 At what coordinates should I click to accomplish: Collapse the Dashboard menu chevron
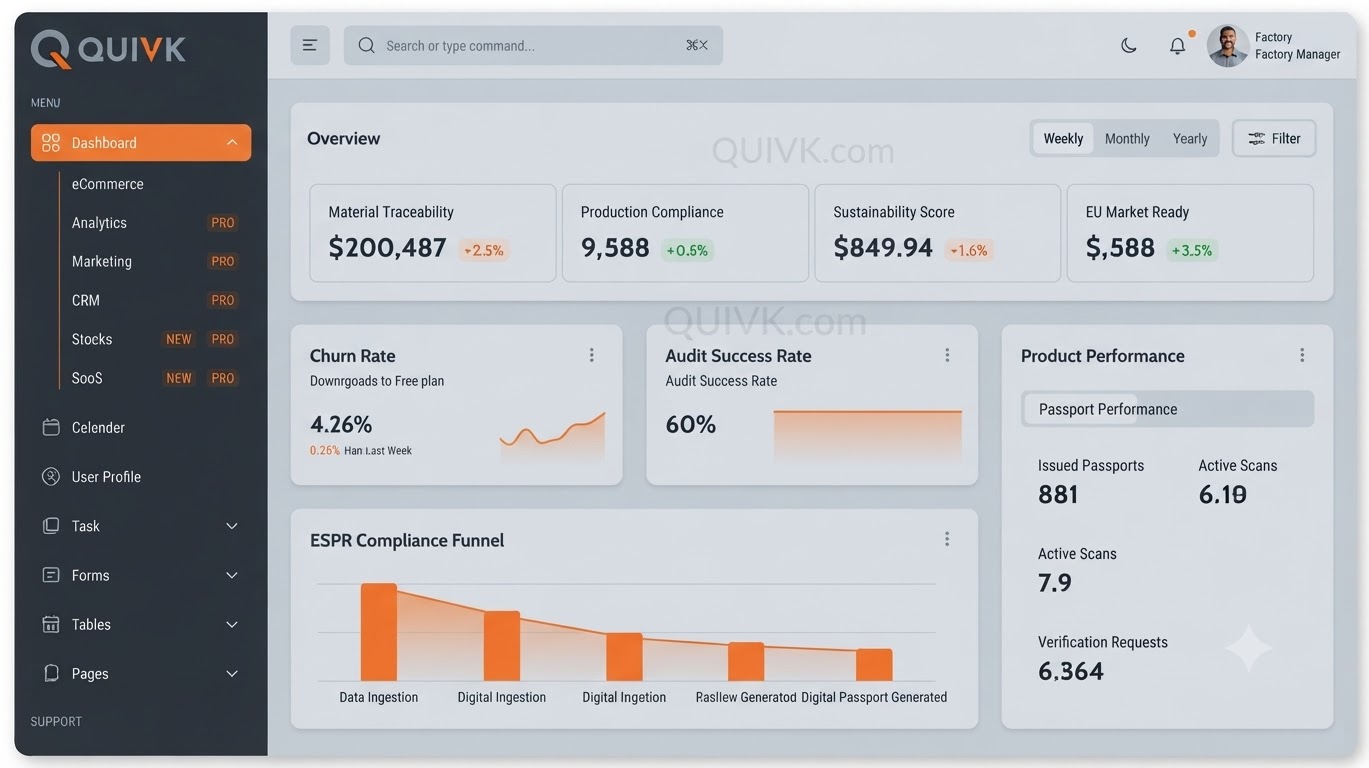tap(232, 143)
